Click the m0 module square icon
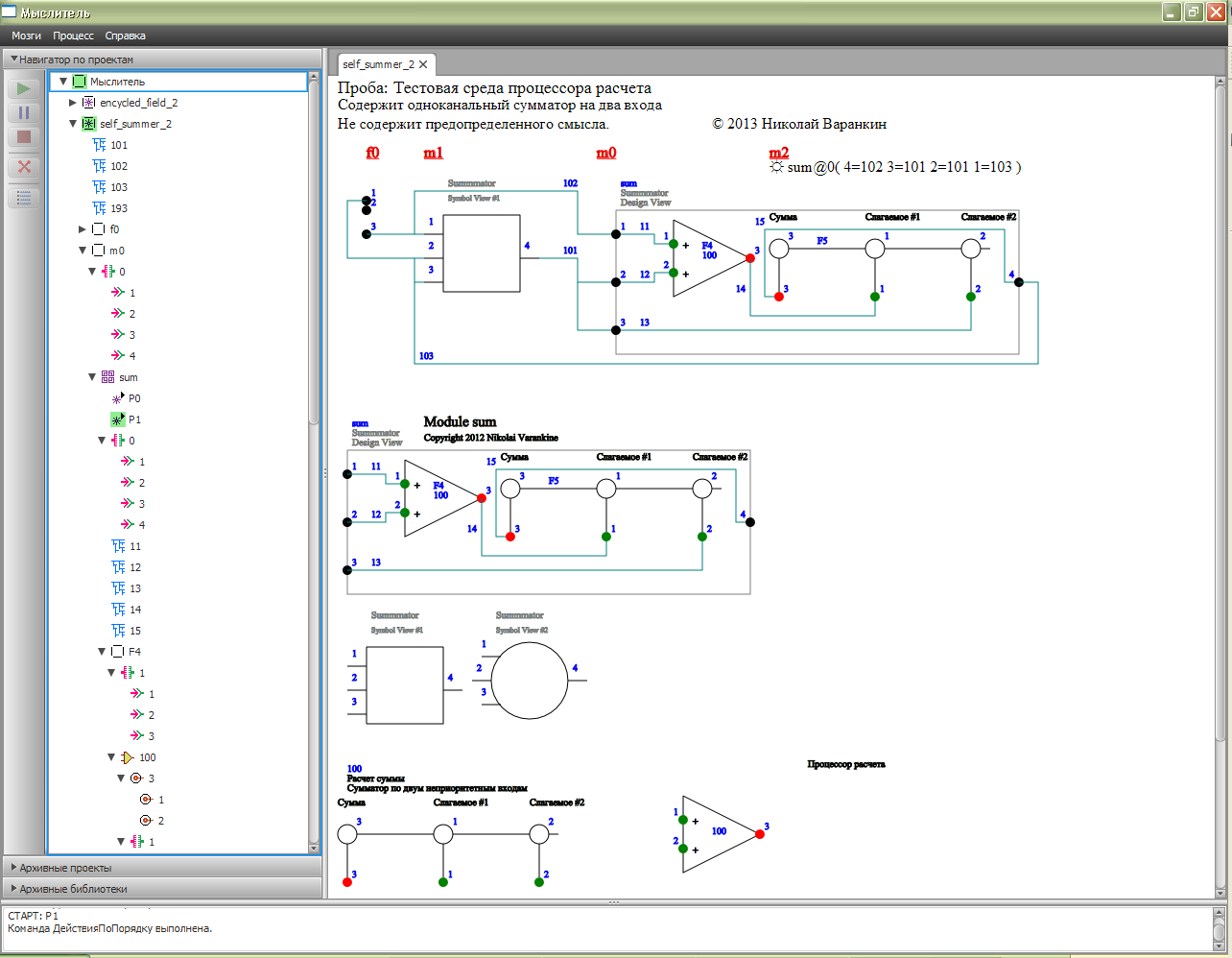1232x958 pixels. (x=98, y=251)
